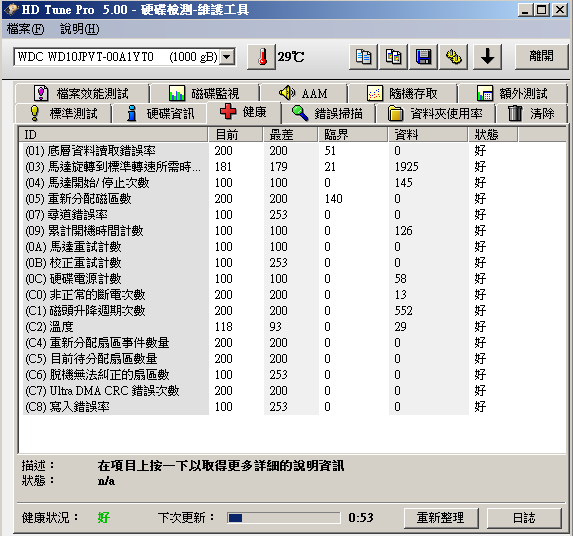Click the 下次更新 progress bar
Screen dimensions: 573x536
point(284,518)
